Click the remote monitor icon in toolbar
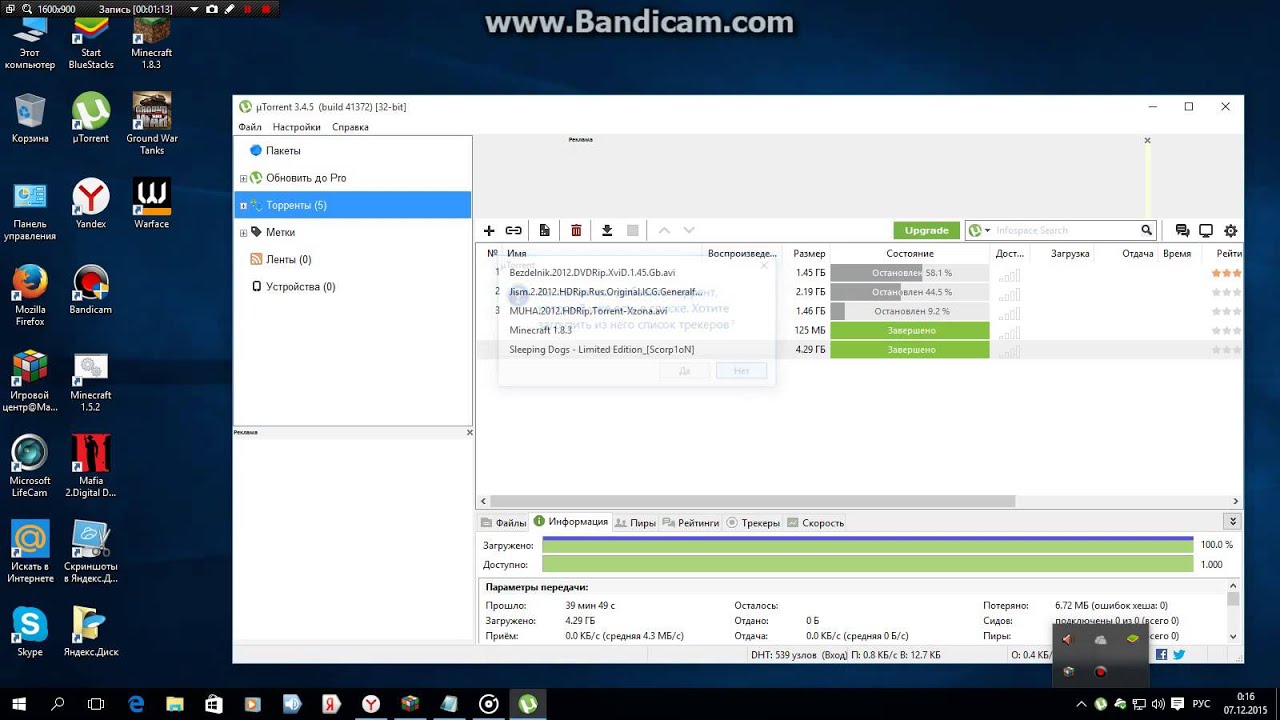 pyautogui.click(x=1206, y=231)
